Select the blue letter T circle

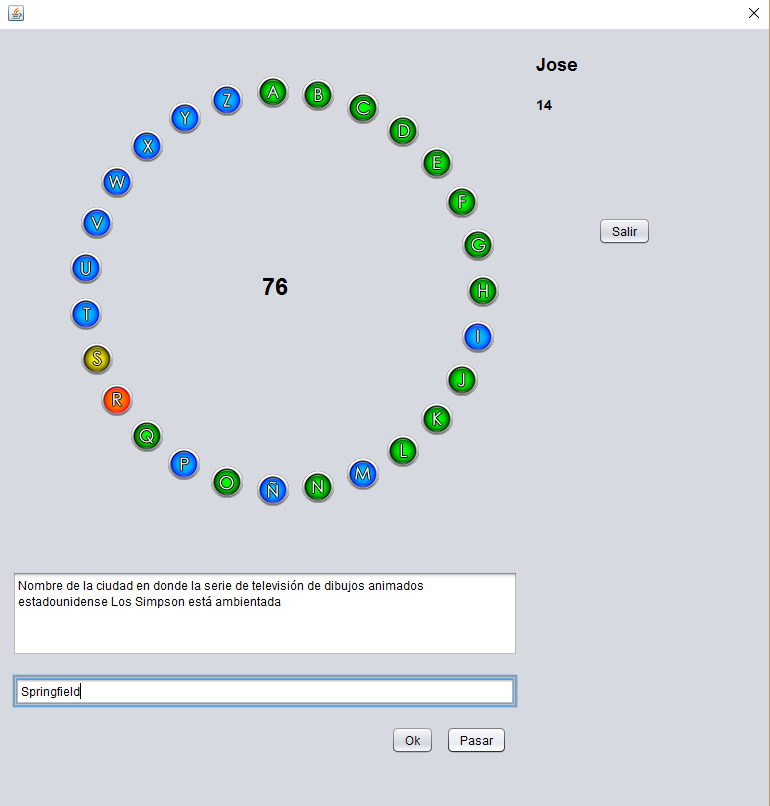click(86, 314)
